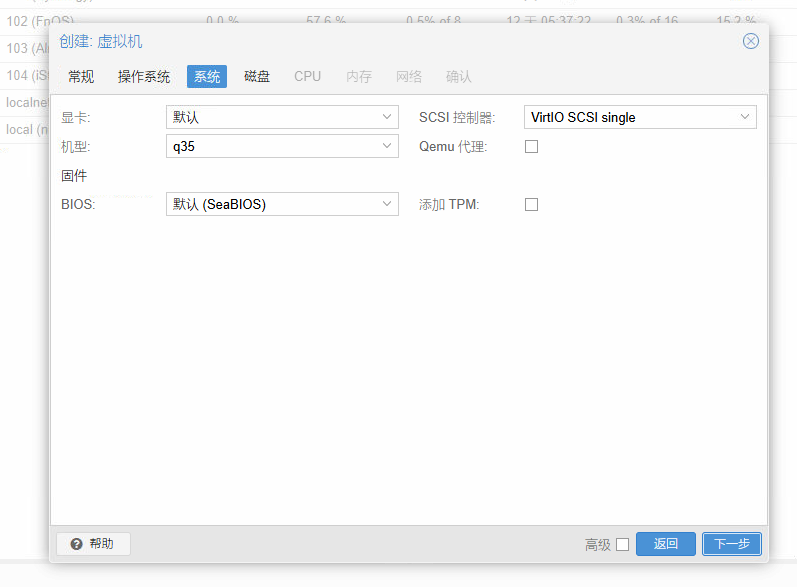797x587 pixels.
Task: Toggle the 高级 advanced checkbox
Action: point(622,544)
